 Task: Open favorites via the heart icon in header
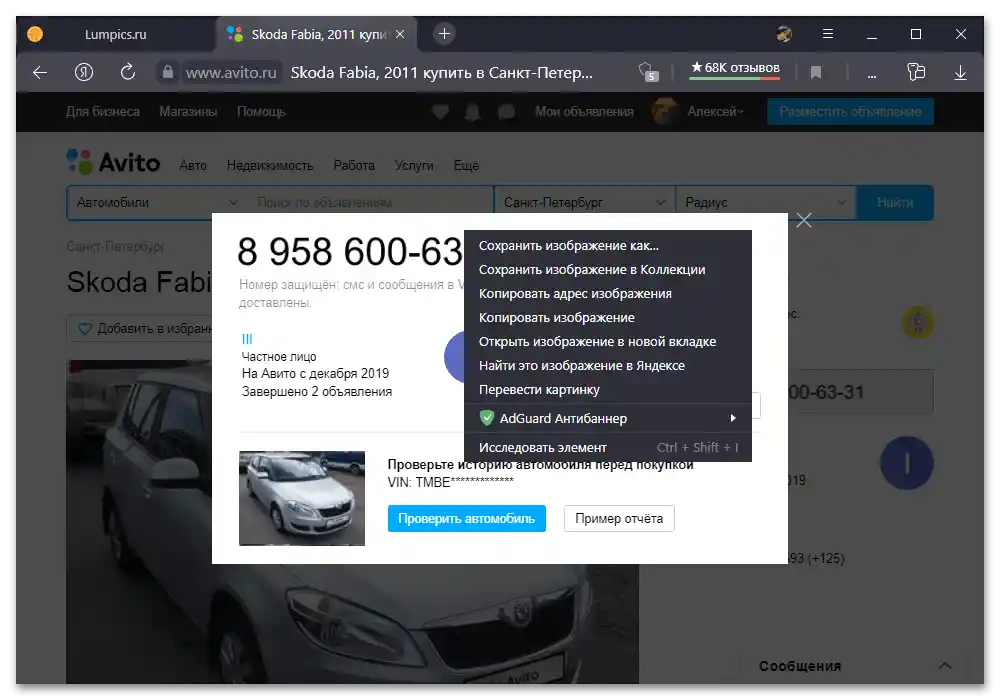click(x=440, y=112)
